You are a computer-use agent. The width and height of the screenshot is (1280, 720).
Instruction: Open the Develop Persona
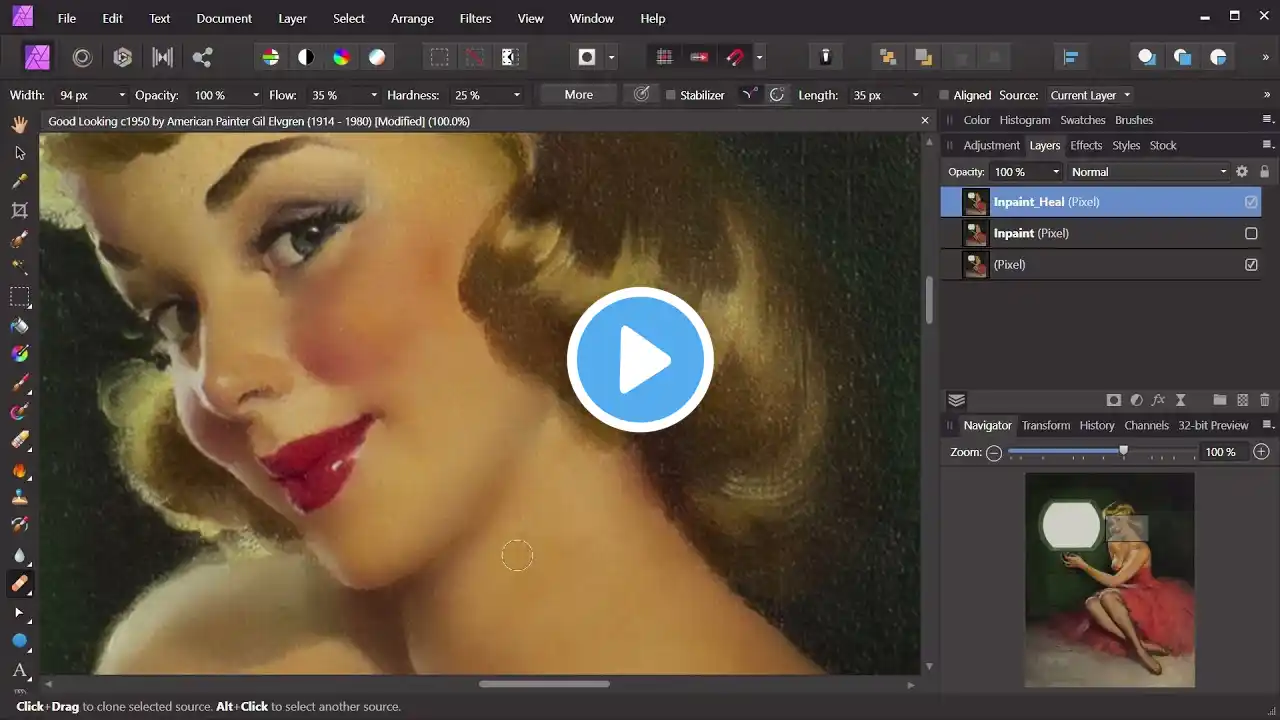[x=122, y=57]
